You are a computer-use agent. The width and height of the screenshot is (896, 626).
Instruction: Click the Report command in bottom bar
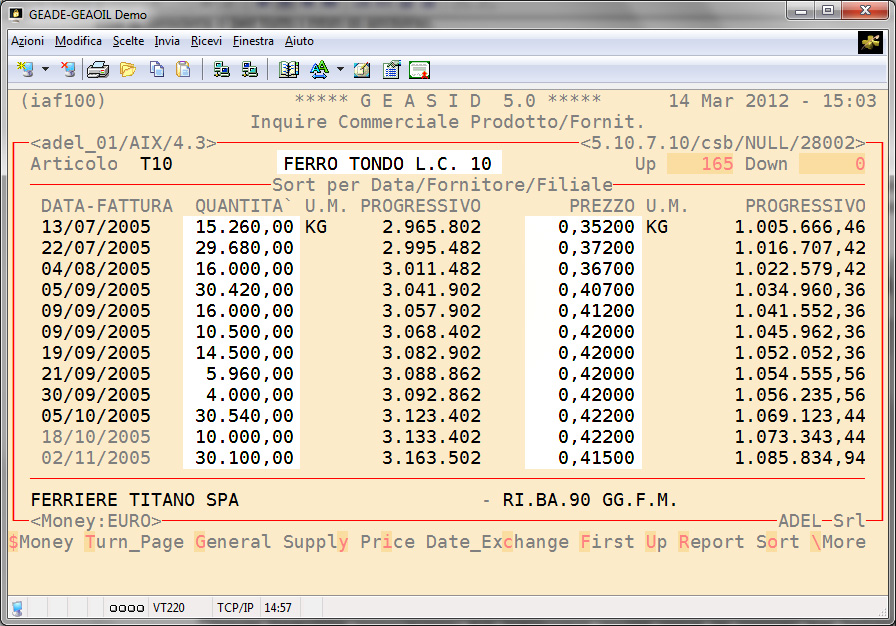pyautogui.click(x=711, y=542)
